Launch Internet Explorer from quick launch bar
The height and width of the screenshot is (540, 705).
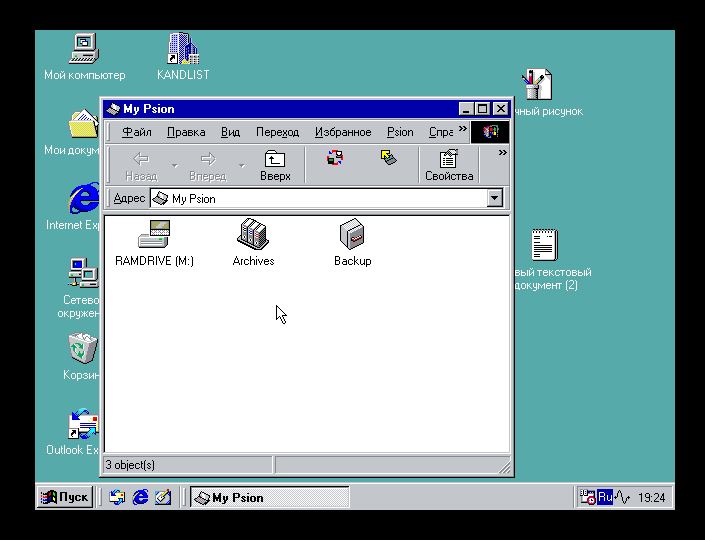(140, 497)
